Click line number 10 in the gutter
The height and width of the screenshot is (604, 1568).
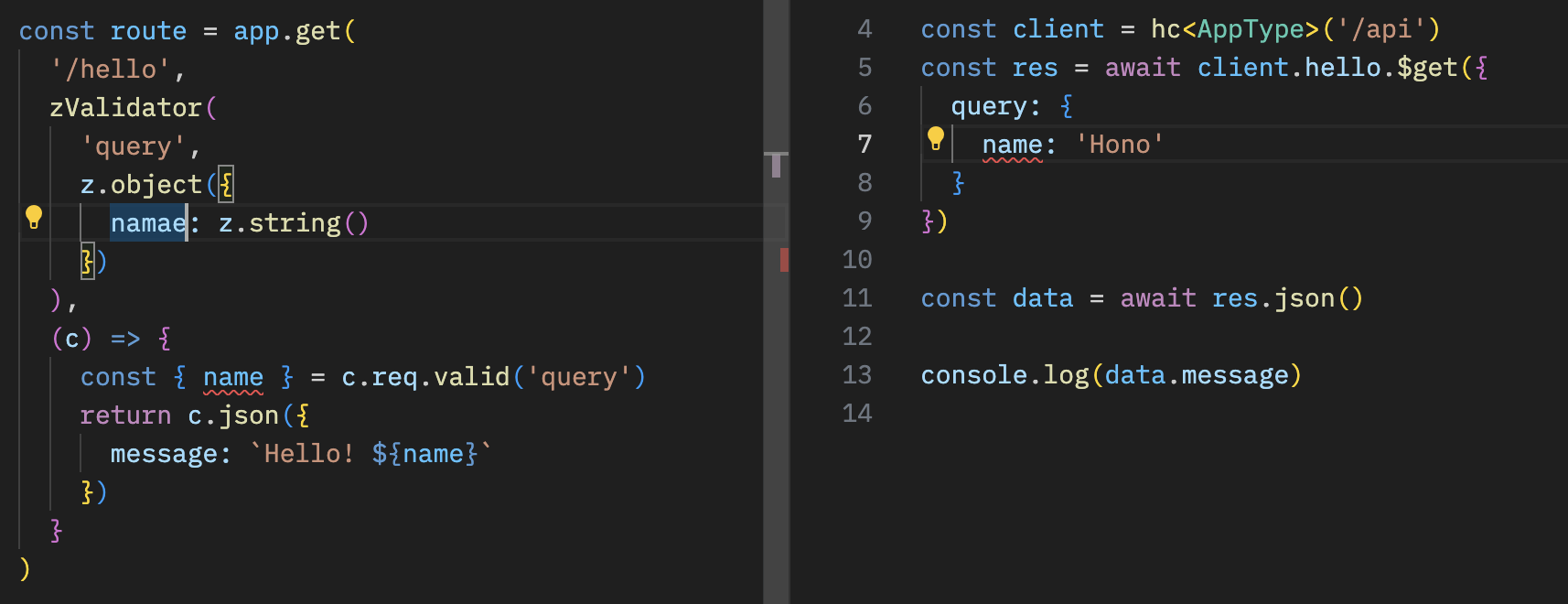point(856,260)
